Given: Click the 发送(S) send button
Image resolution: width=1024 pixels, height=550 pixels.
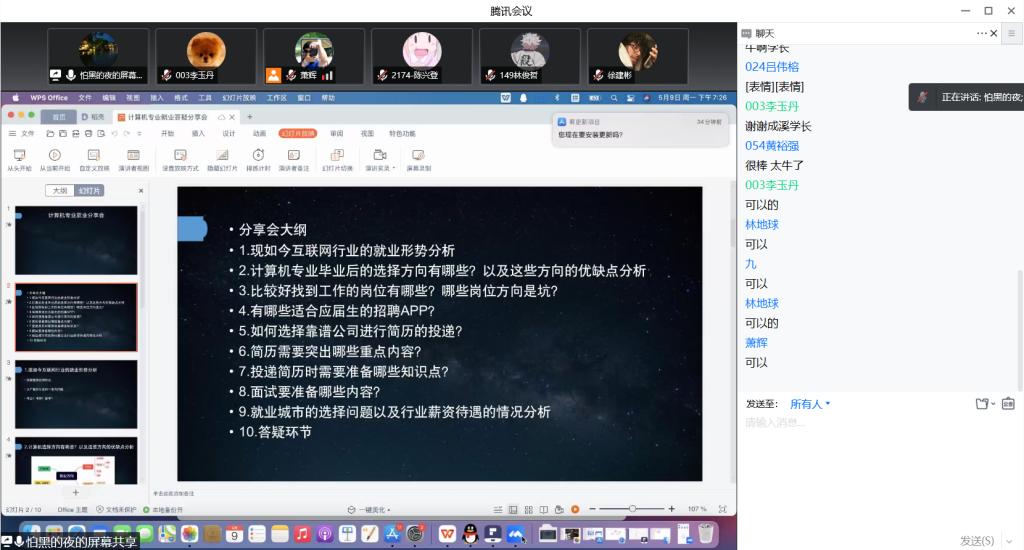Looking at the screenshot, I should [975, 540].
